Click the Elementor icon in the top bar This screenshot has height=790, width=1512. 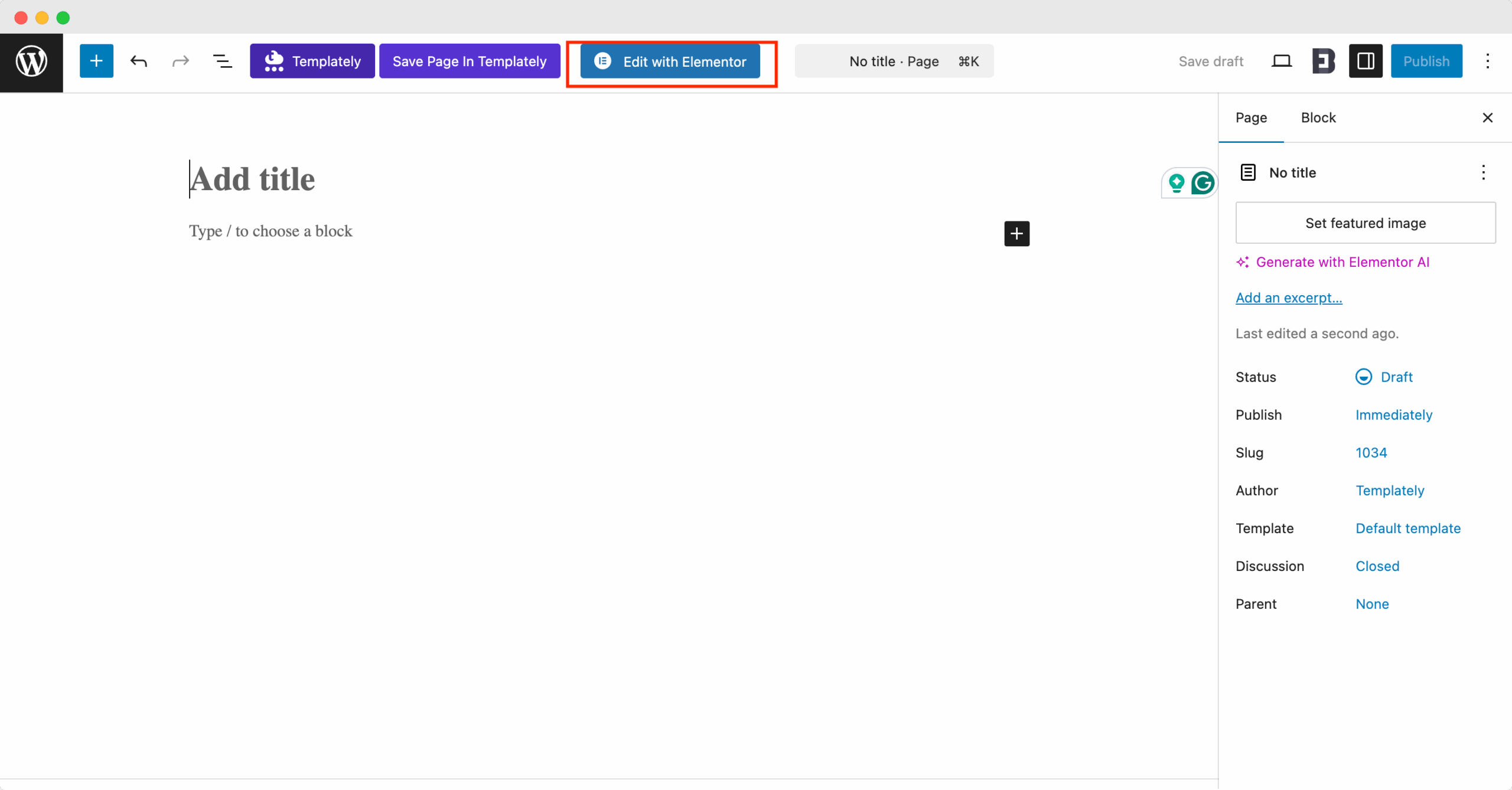click(1323, 60)
